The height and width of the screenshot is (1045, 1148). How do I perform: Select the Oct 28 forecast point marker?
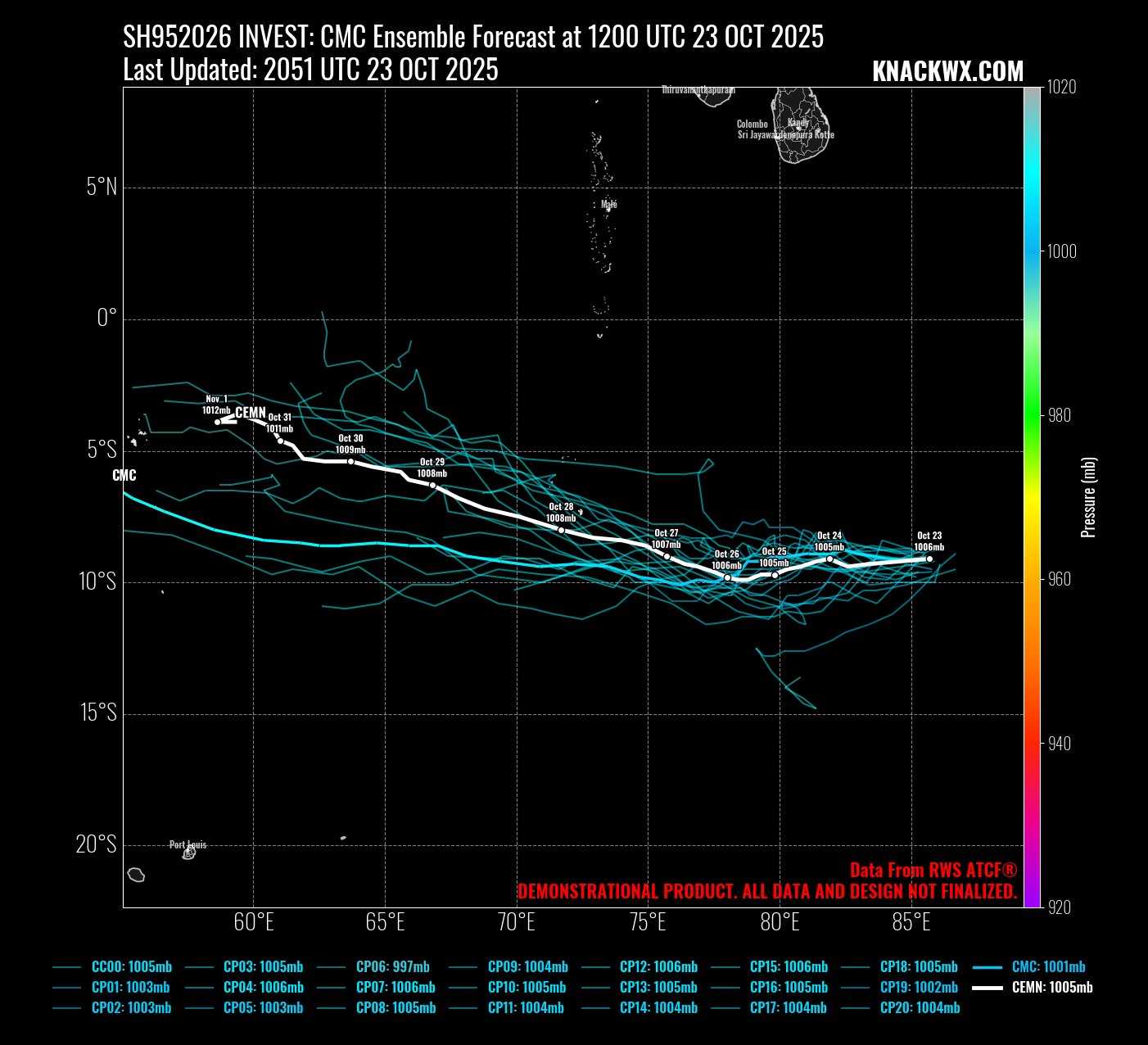tap(561, 530)
